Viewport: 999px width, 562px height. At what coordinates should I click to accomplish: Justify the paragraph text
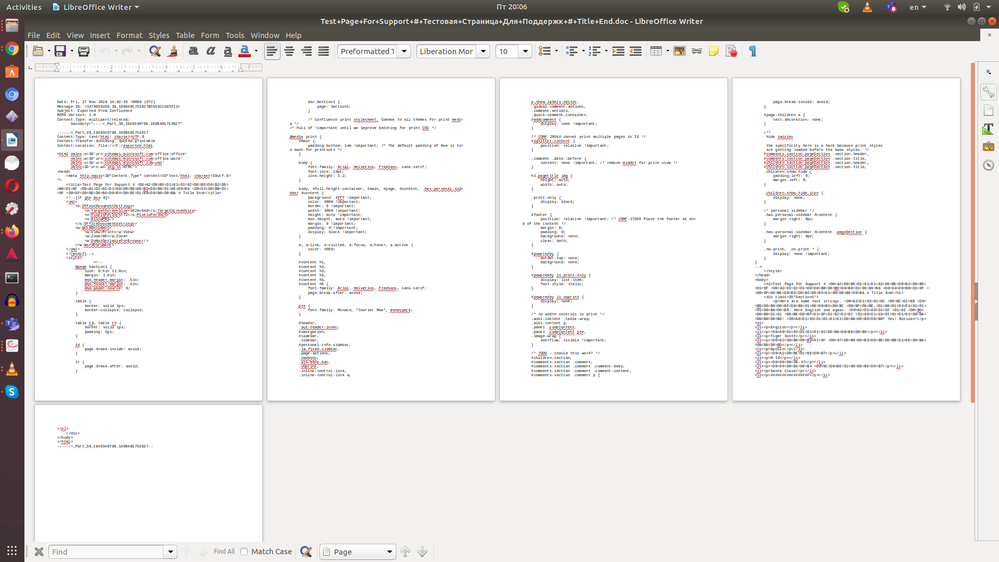tap(324, 51)
